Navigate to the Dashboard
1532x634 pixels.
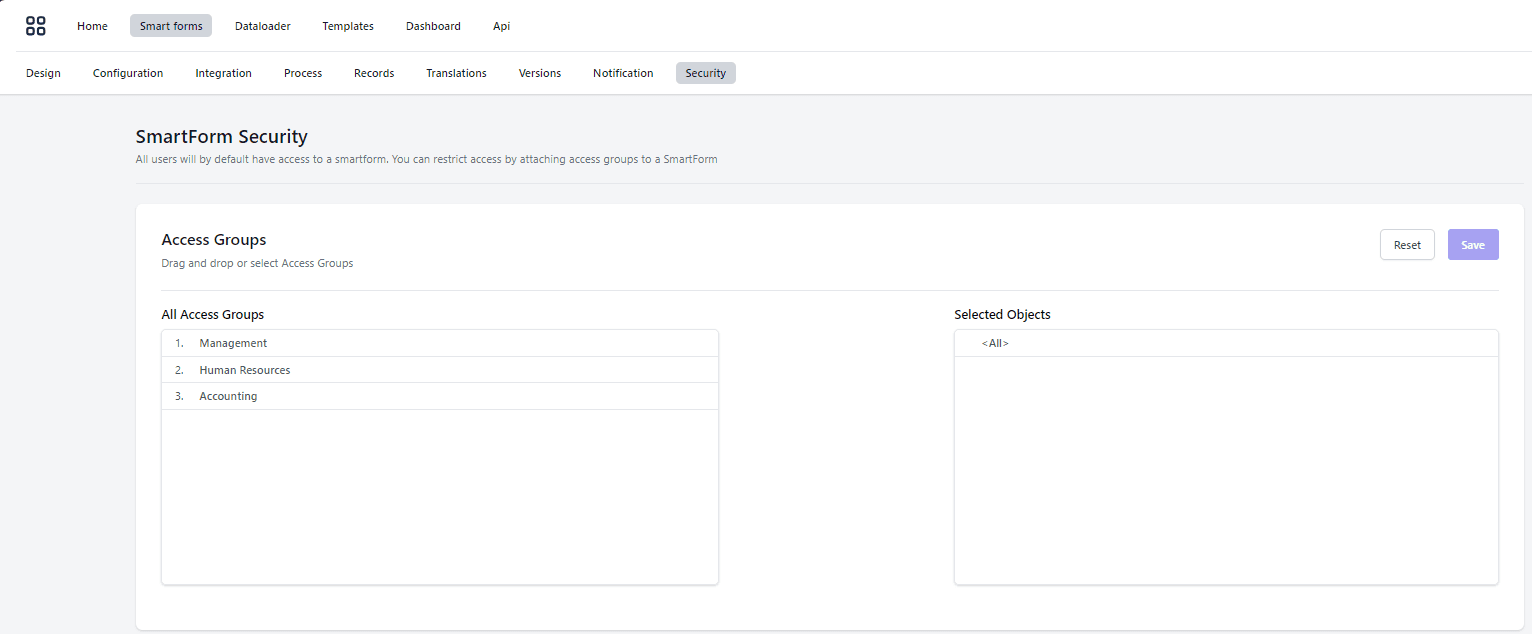coord(433,26)
